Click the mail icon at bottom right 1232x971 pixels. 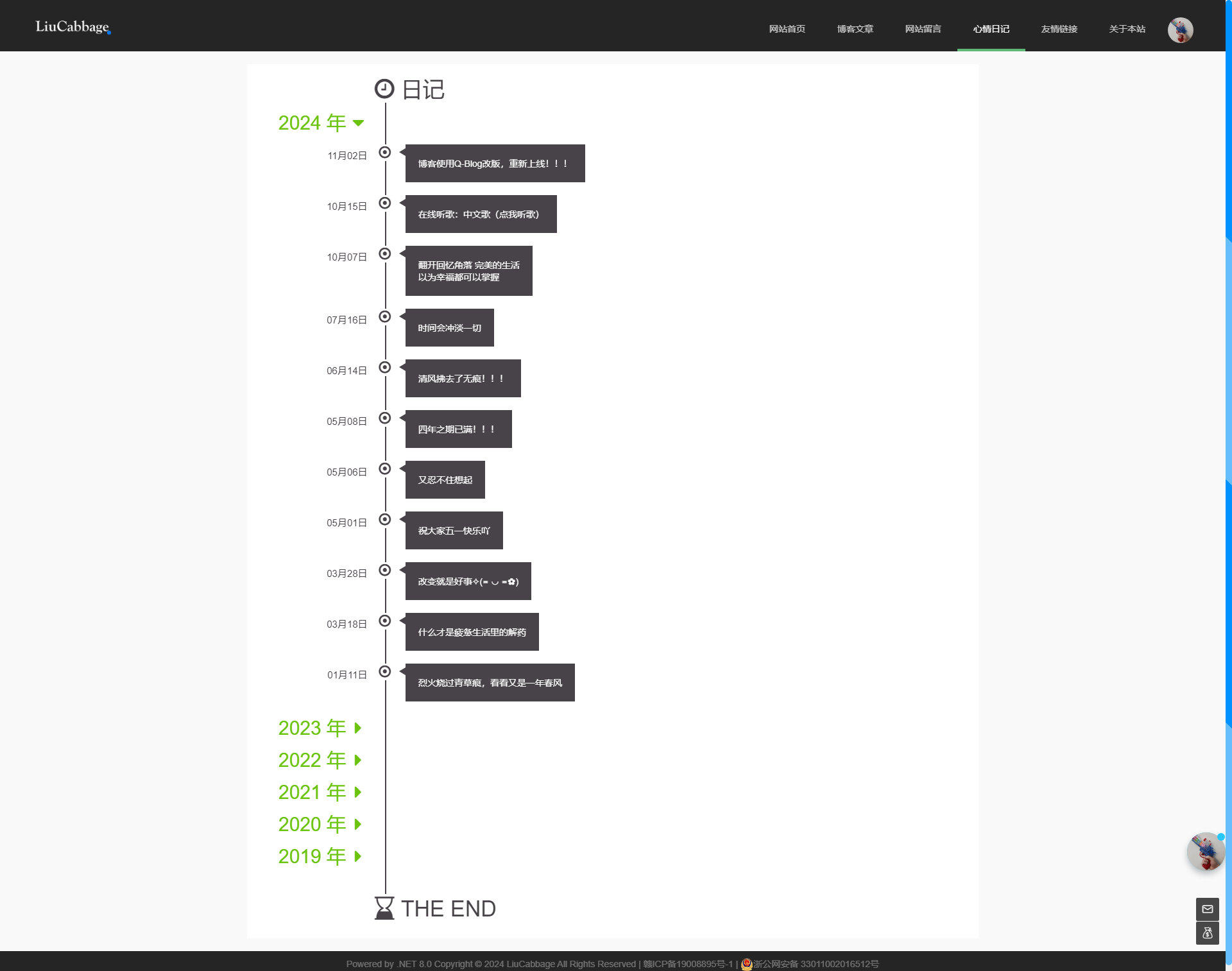tap(1207, 909)
